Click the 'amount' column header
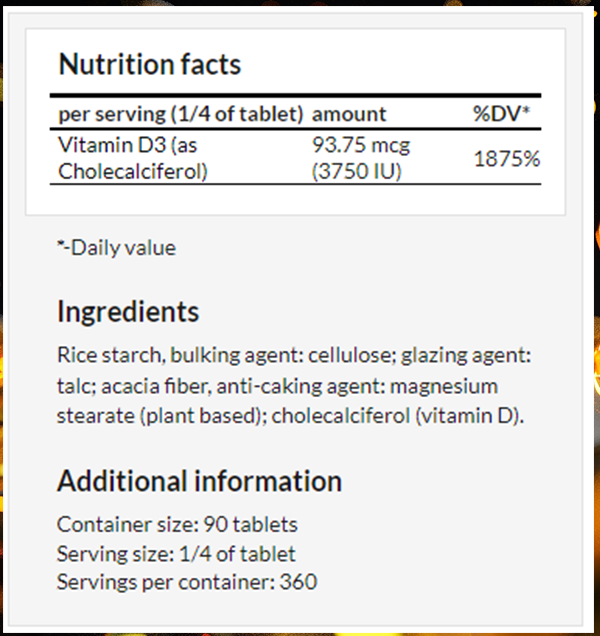 349,114
